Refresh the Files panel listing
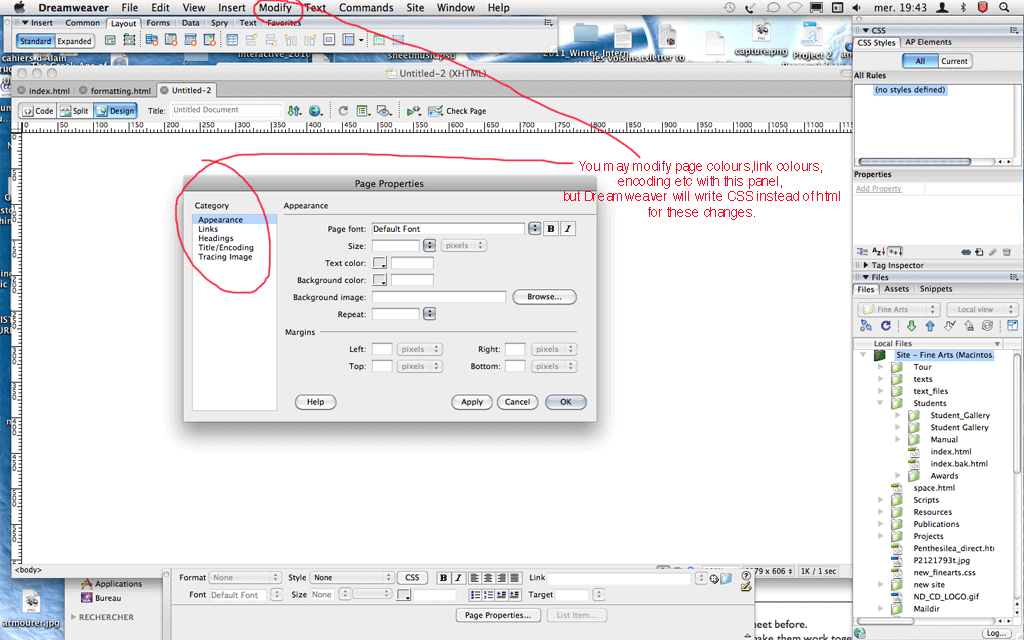 [x=886, y=325]
